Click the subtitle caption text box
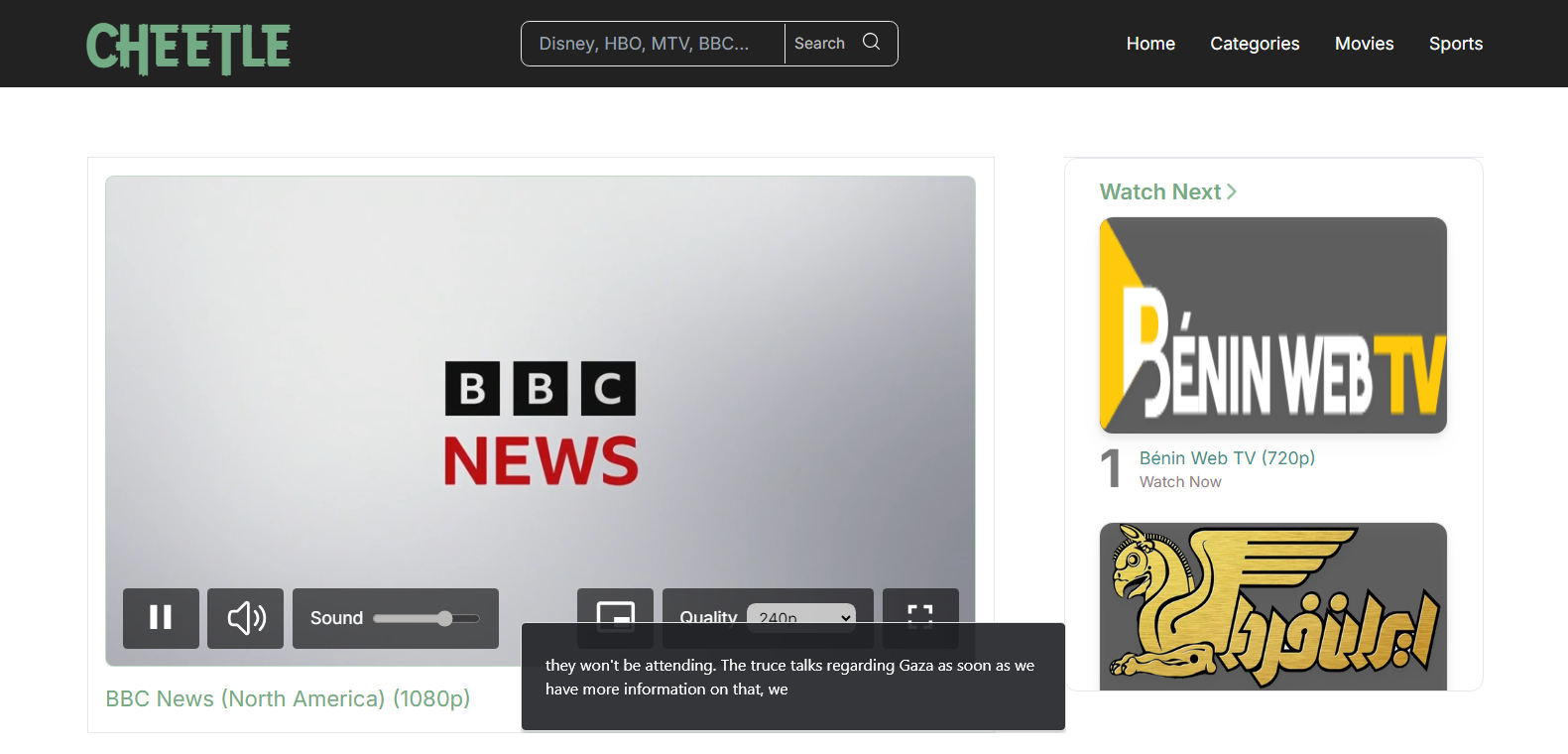 click(x=793, y=677)
